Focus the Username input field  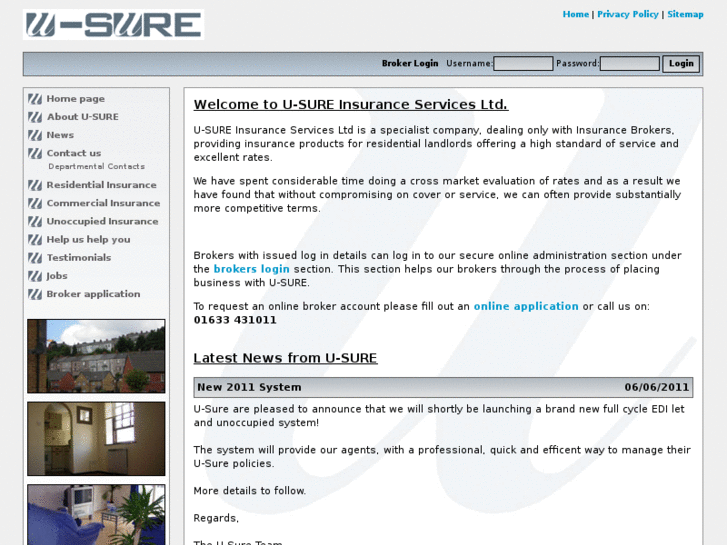[x=523, y=64]
